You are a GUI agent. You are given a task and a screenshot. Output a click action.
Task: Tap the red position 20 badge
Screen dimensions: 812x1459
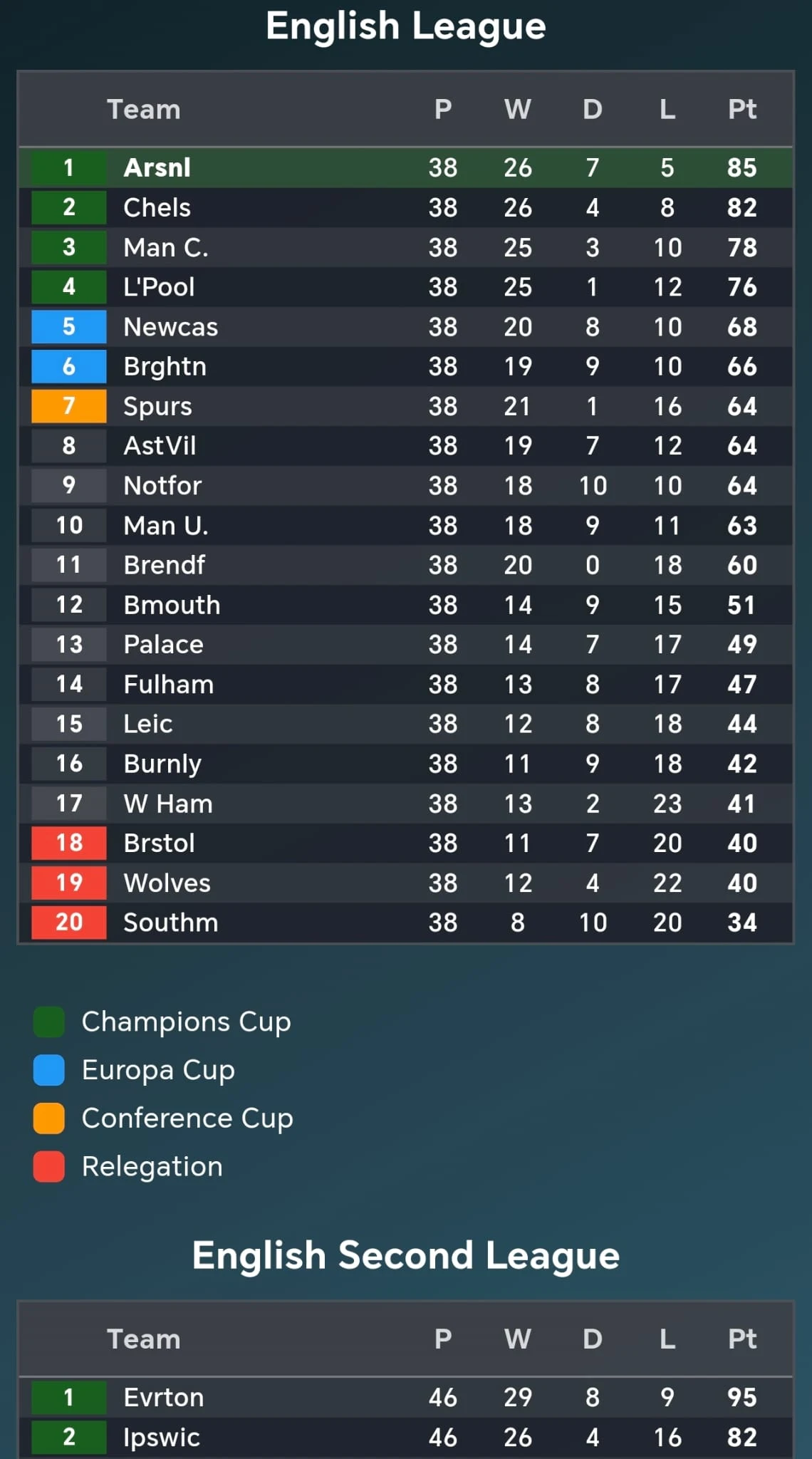pos(69,923)
